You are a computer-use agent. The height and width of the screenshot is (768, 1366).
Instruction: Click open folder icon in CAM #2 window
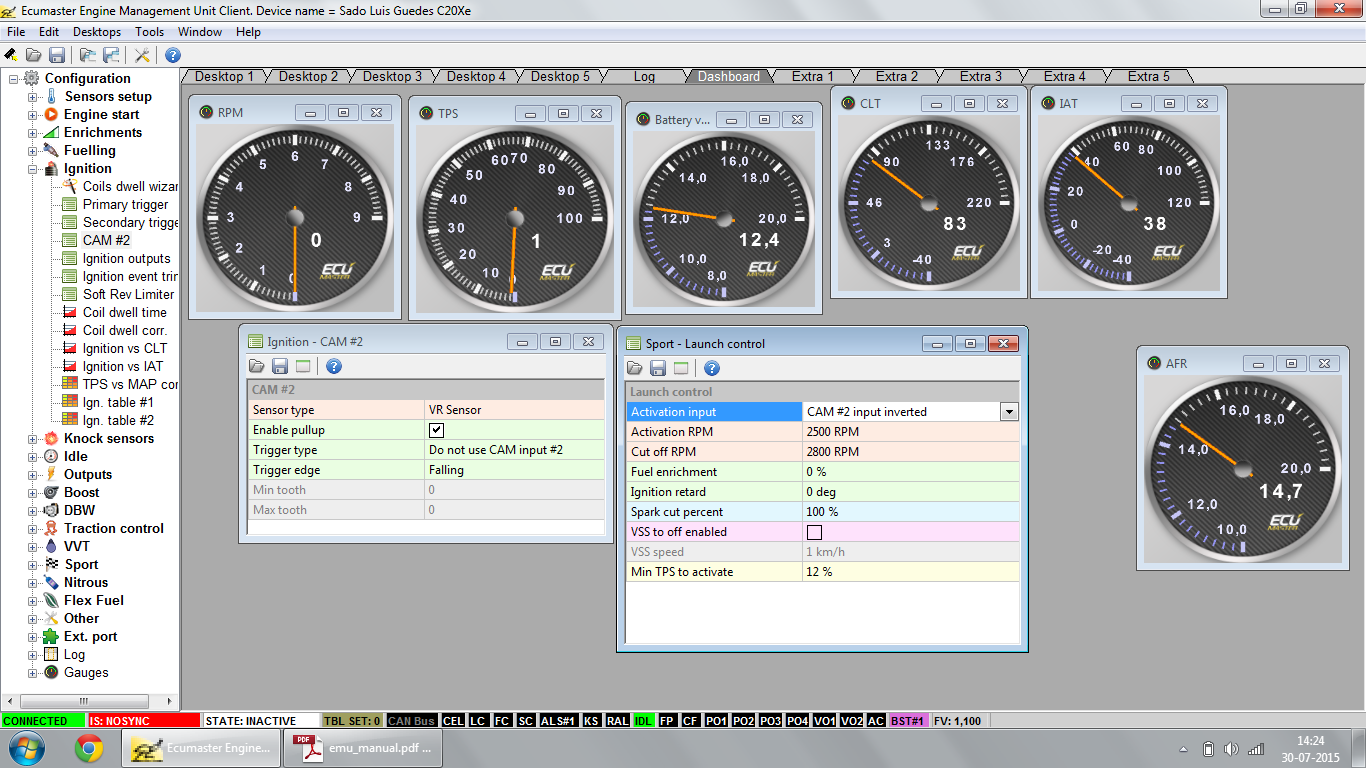257,366
